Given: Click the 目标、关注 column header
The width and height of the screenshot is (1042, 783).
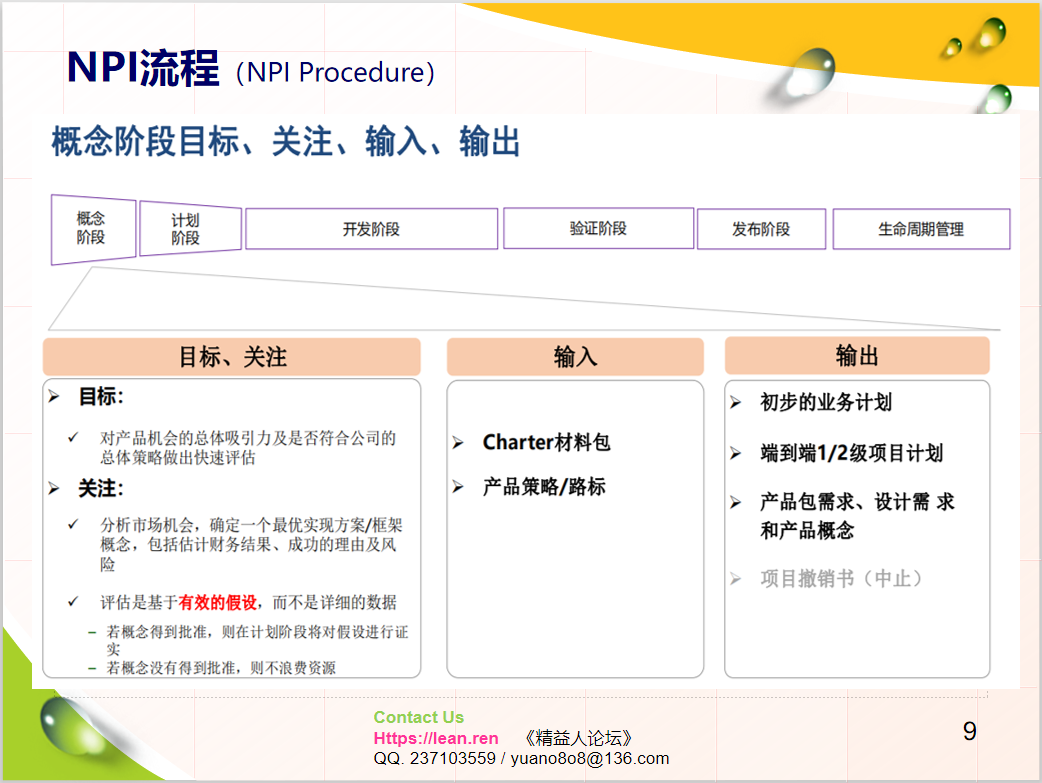Looking at the screenshot, I should click(x=232, y=357).
